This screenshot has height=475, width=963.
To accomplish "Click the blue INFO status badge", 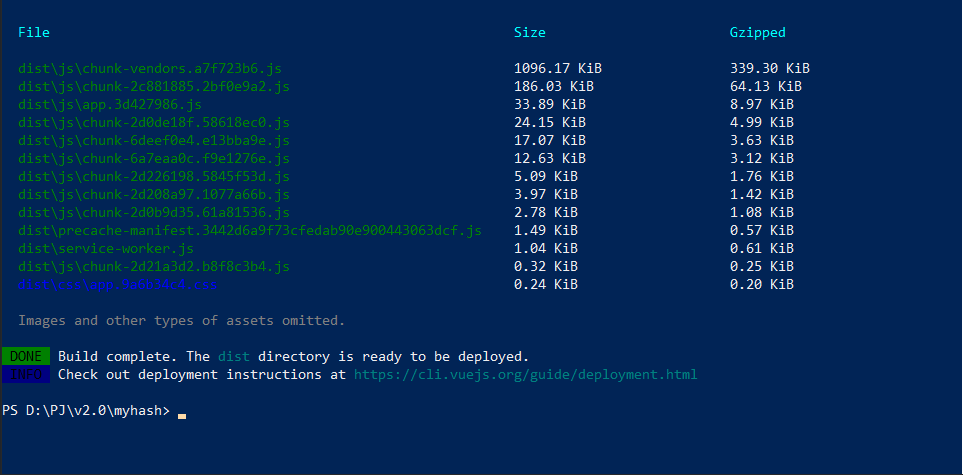I will (x=26, y=375).
